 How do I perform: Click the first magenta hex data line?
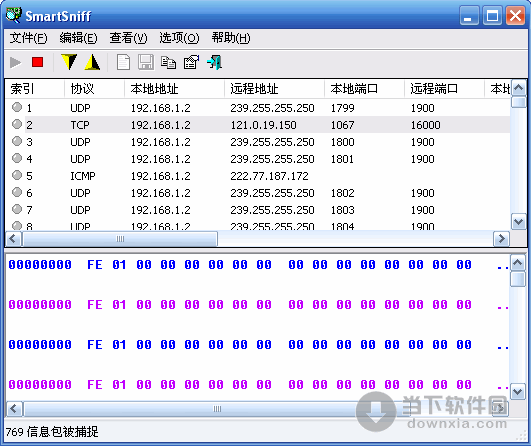[258, 305]
